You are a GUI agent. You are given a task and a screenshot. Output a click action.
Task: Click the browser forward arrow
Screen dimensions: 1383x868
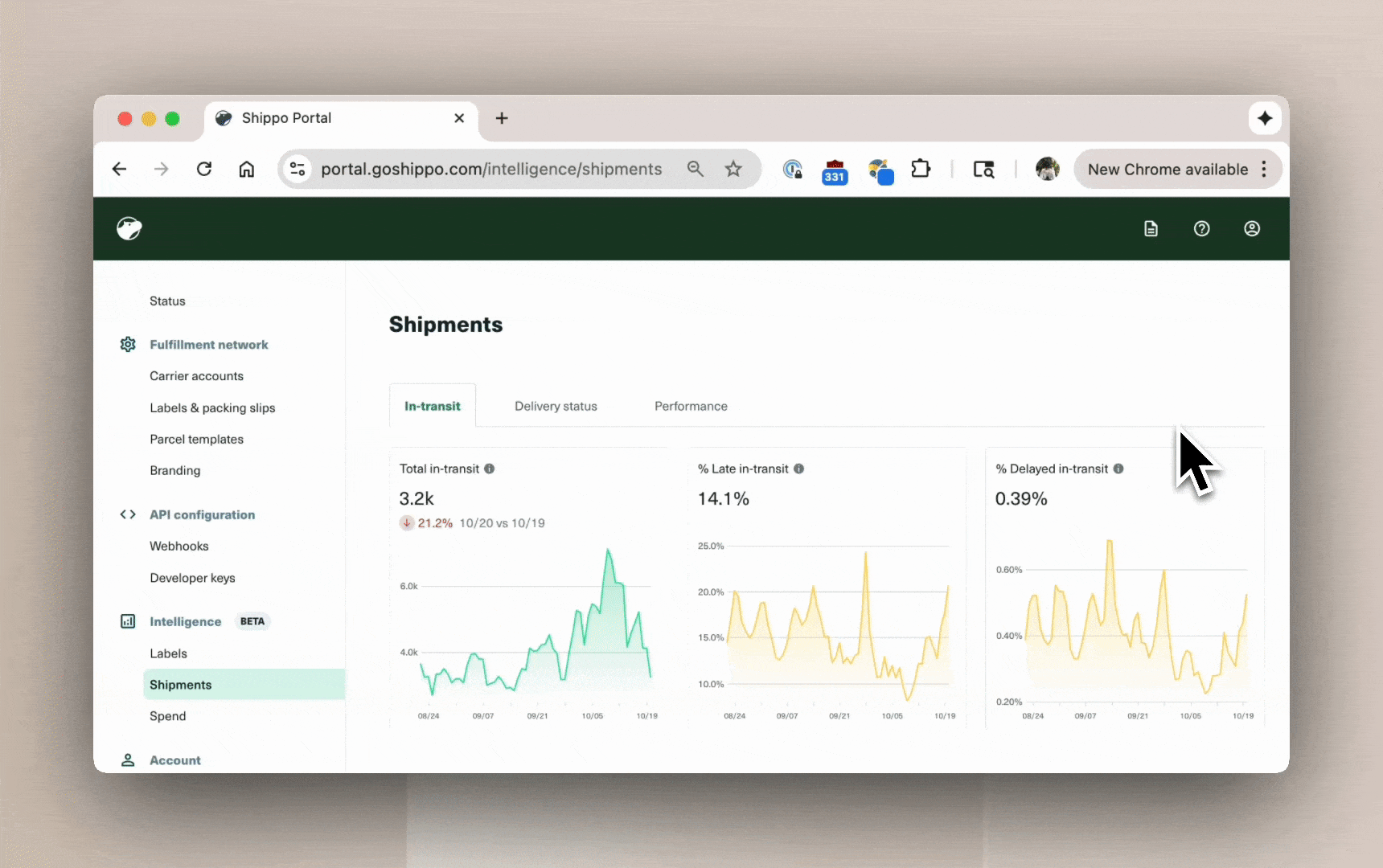coord(162,169)
